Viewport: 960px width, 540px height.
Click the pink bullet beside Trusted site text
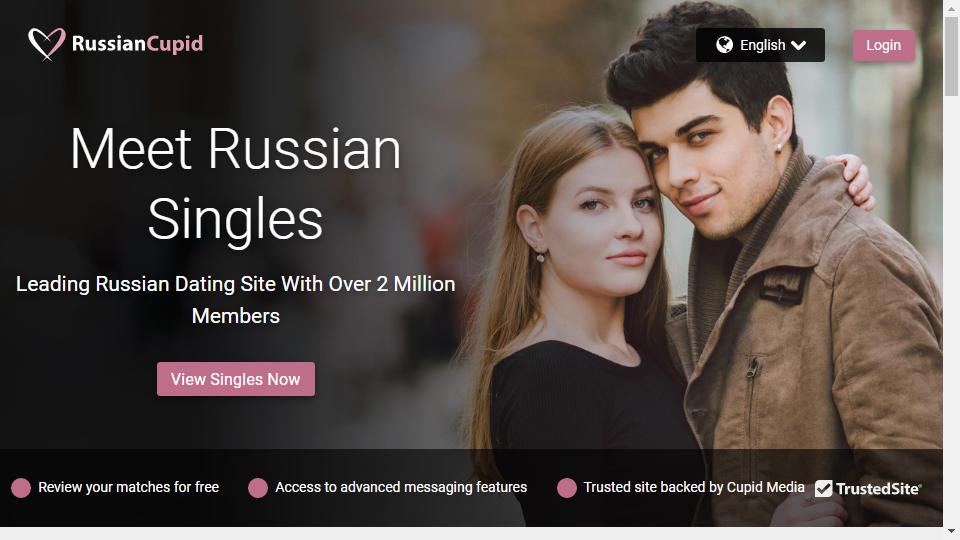tap(566, 487)
